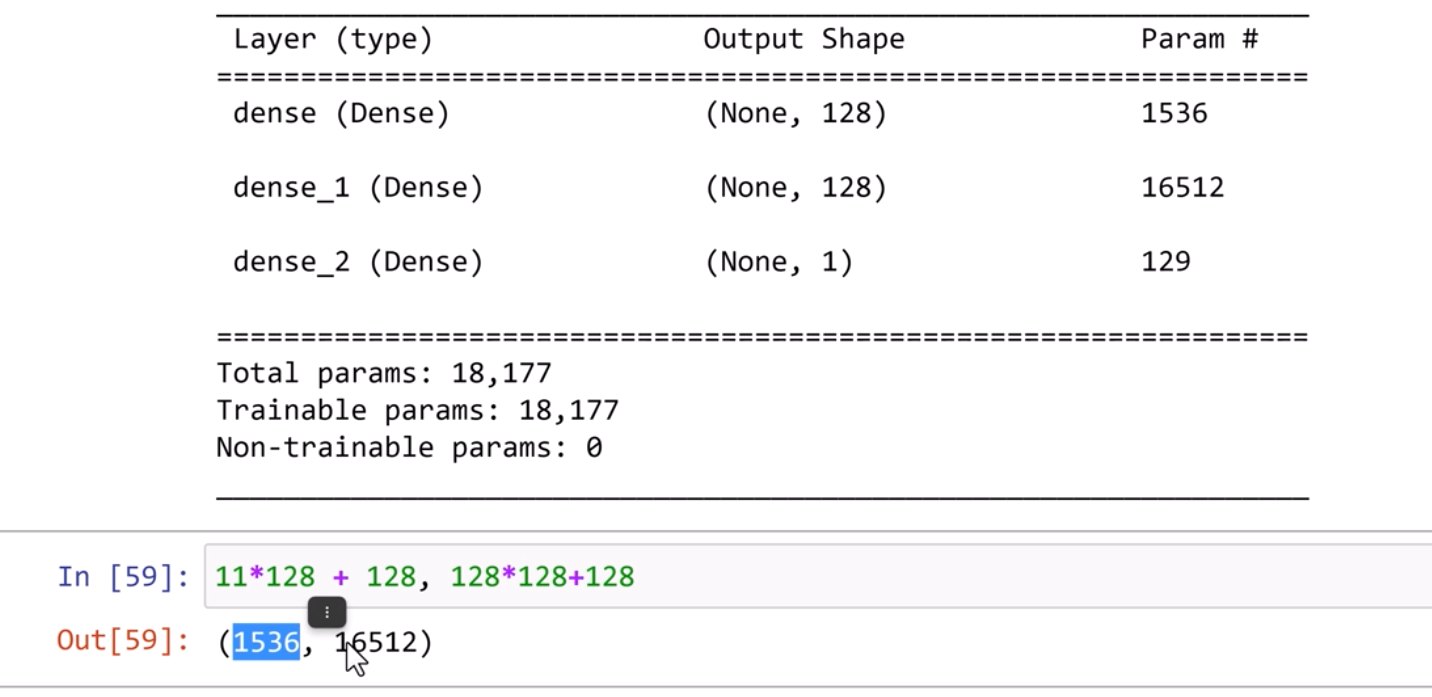Click the three-dot popup button above output
The height and width of the screenshot is (697, 1432).
tap(327, 612)
